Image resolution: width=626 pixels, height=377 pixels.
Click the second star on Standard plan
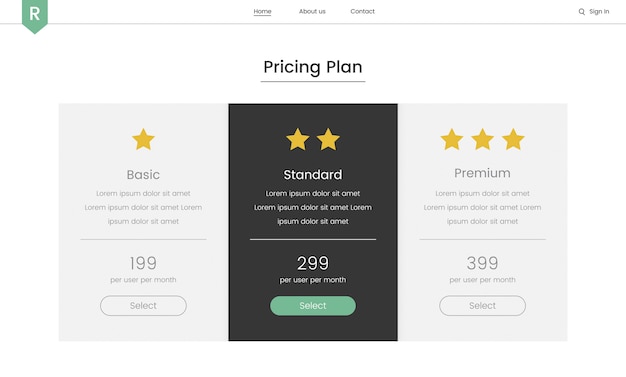tap(328, 139)
